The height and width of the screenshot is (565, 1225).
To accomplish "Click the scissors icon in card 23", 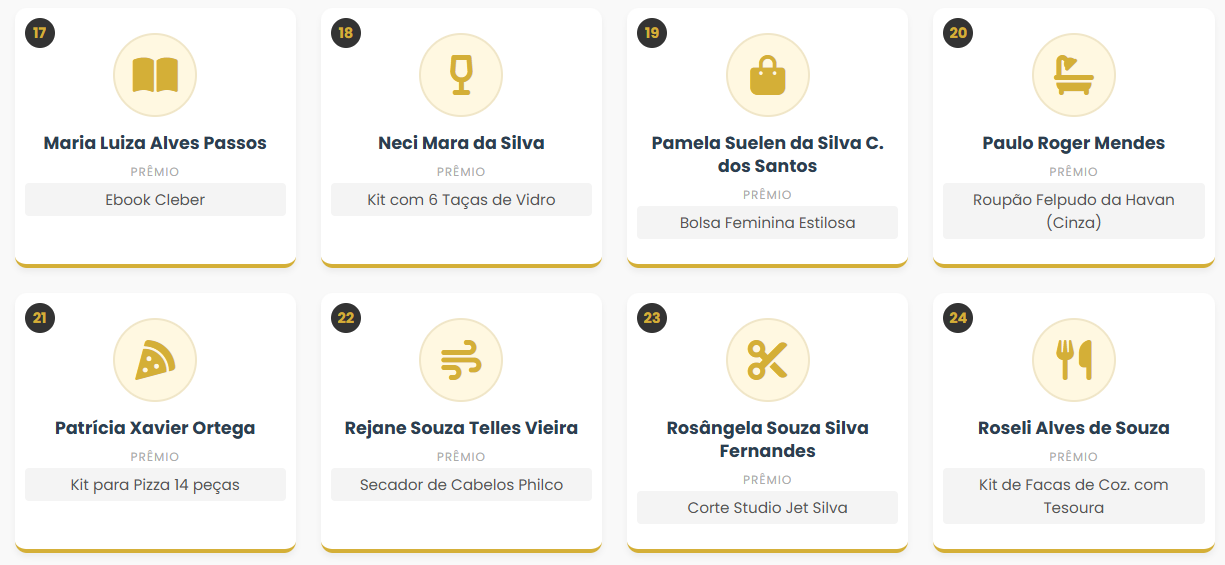I will 767,360.
